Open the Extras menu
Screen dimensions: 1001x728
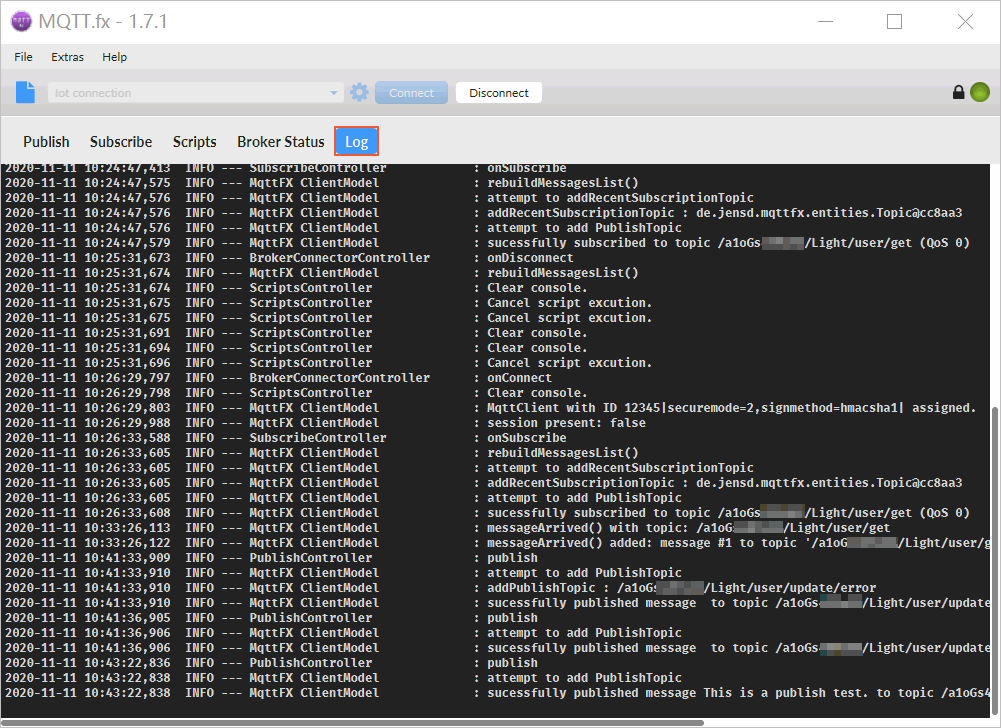(x=67, y=57)
